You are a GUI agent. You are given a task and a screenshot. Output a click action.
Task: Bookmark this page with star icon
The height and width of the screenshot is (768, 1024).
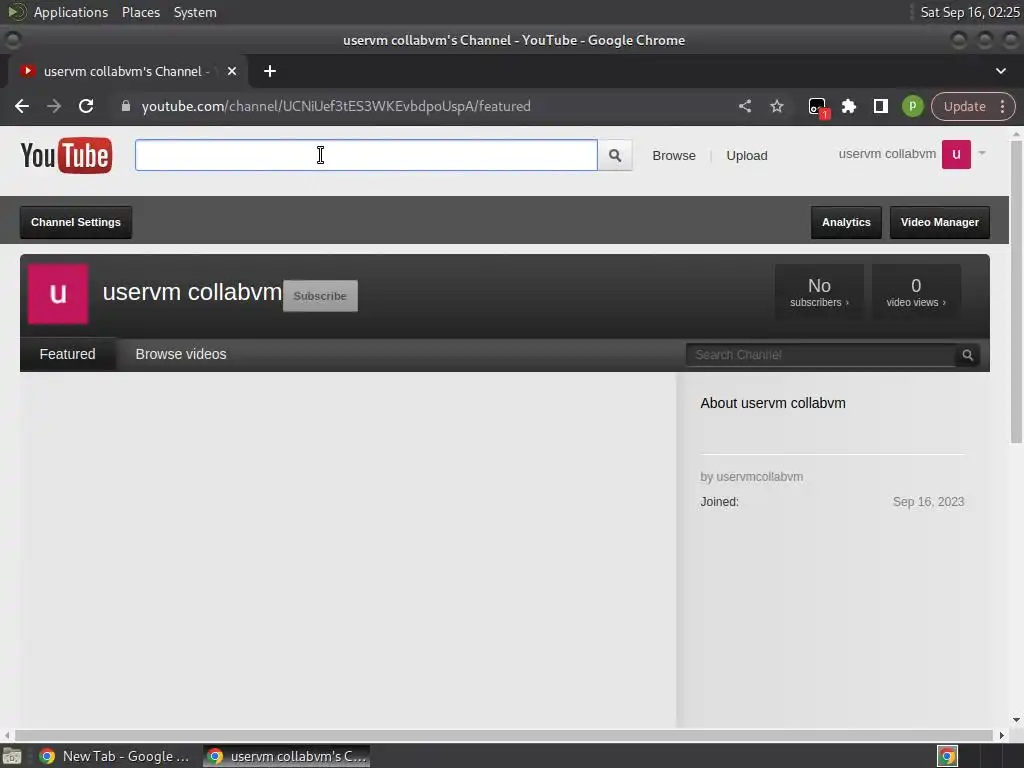pyautogui.click(x=776, y=106)
